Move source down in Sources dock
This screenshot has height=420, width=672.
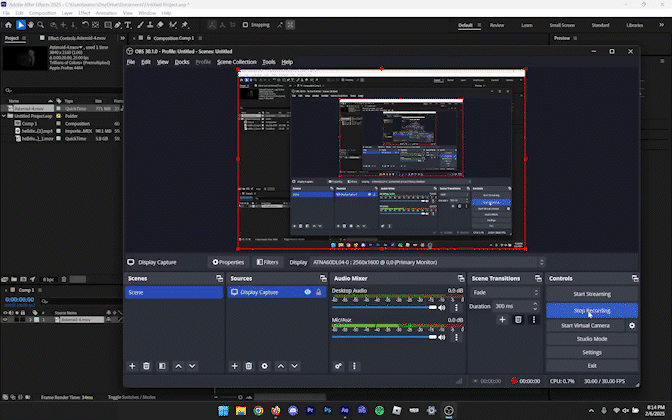[x=294, y=366]
